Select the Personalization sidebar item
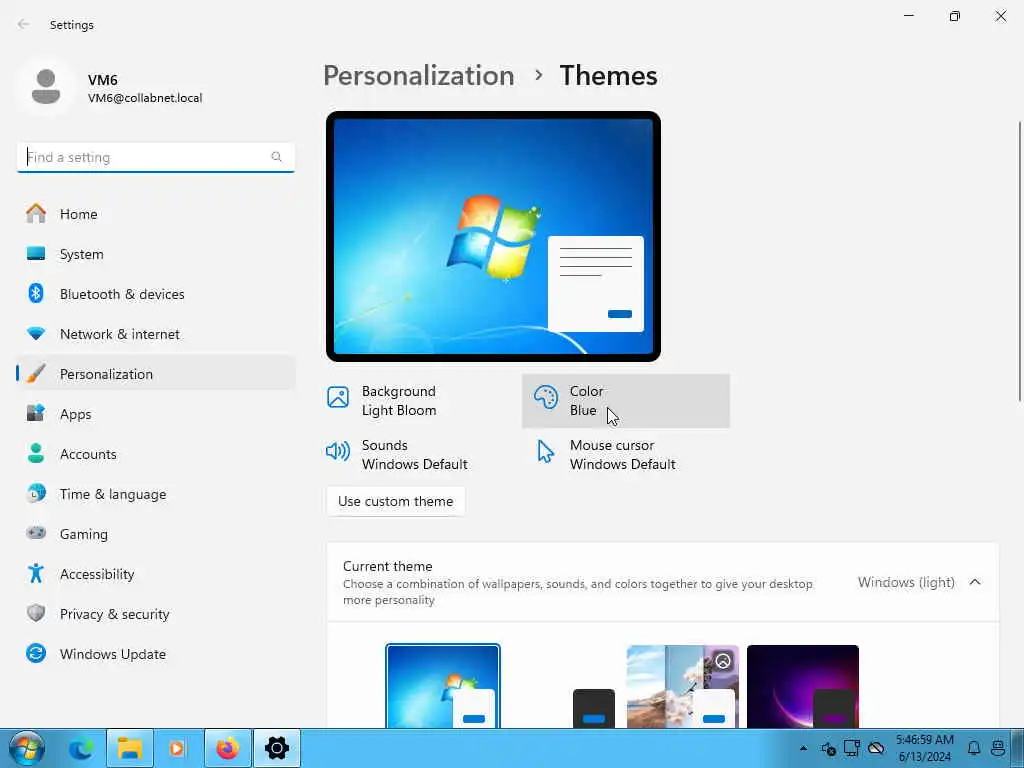Viewport: 1024px width, 768px height. click(x=155, y=374)
